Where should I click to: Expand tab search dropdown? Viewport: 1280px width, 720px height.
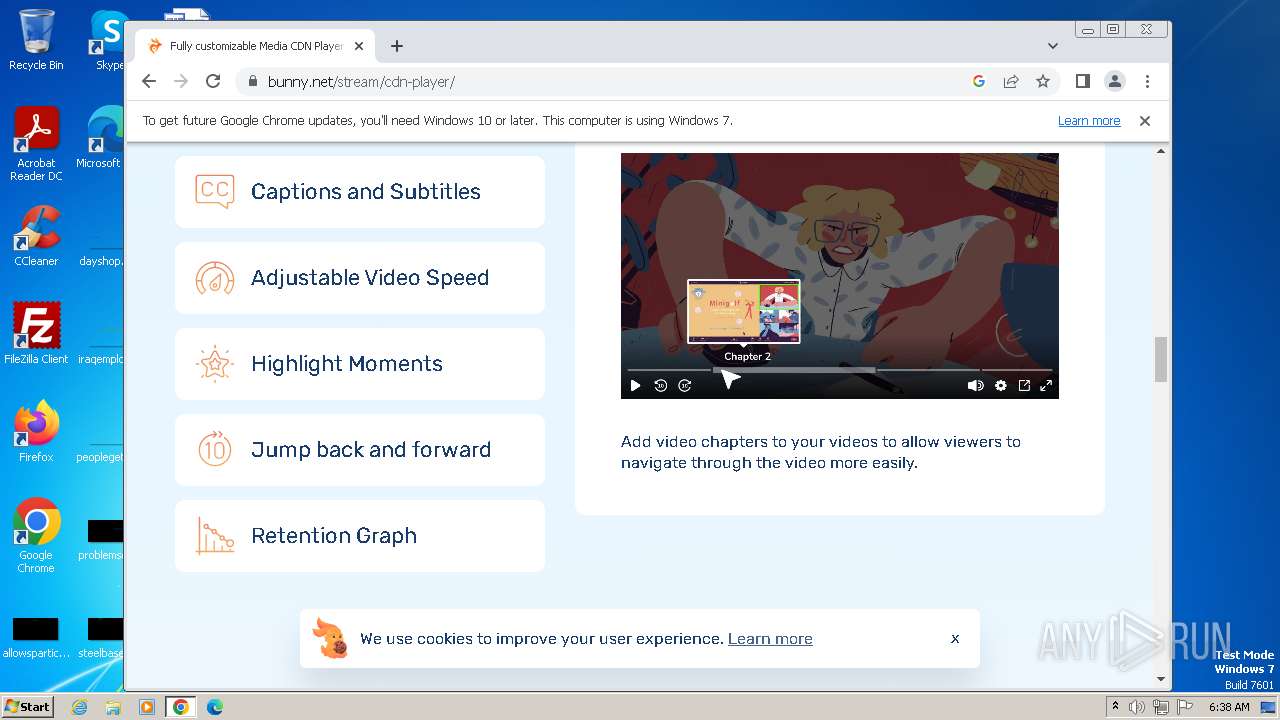click(1053, 46)
